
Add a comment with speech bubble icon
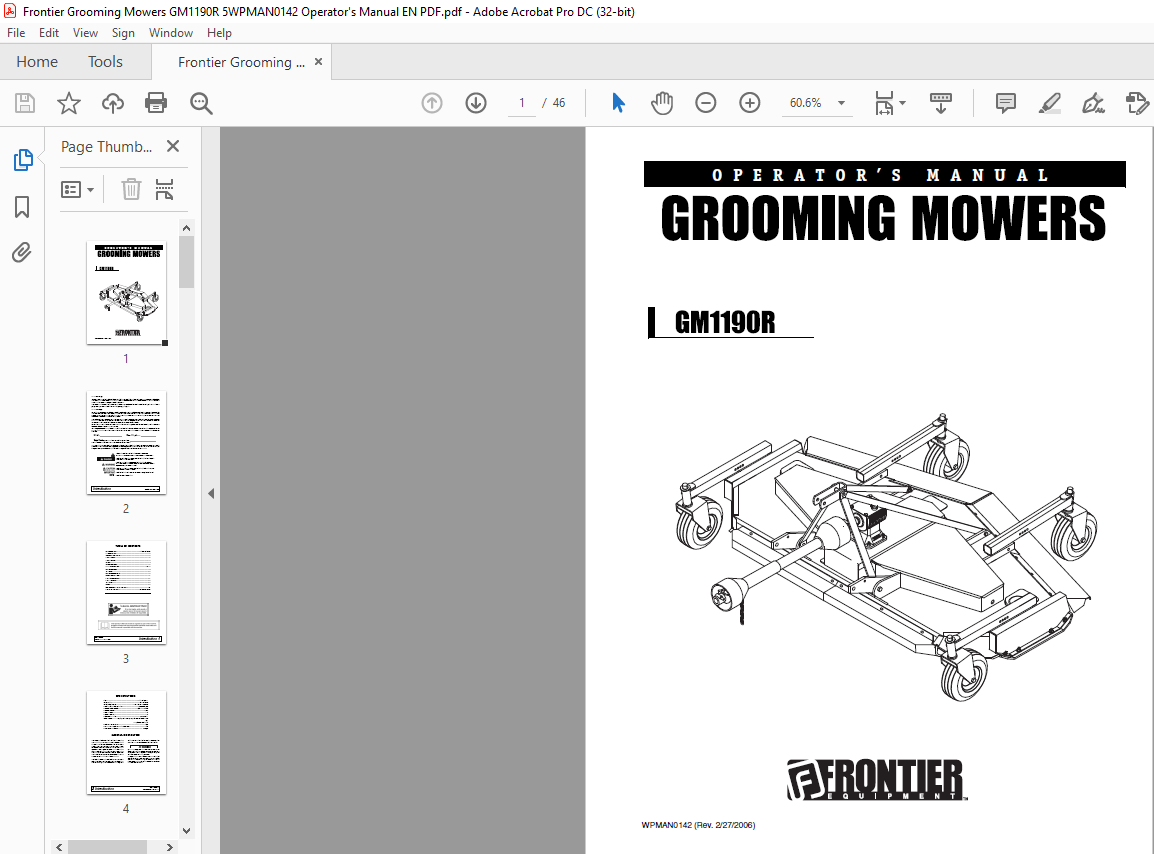(x=1005, y=103)
